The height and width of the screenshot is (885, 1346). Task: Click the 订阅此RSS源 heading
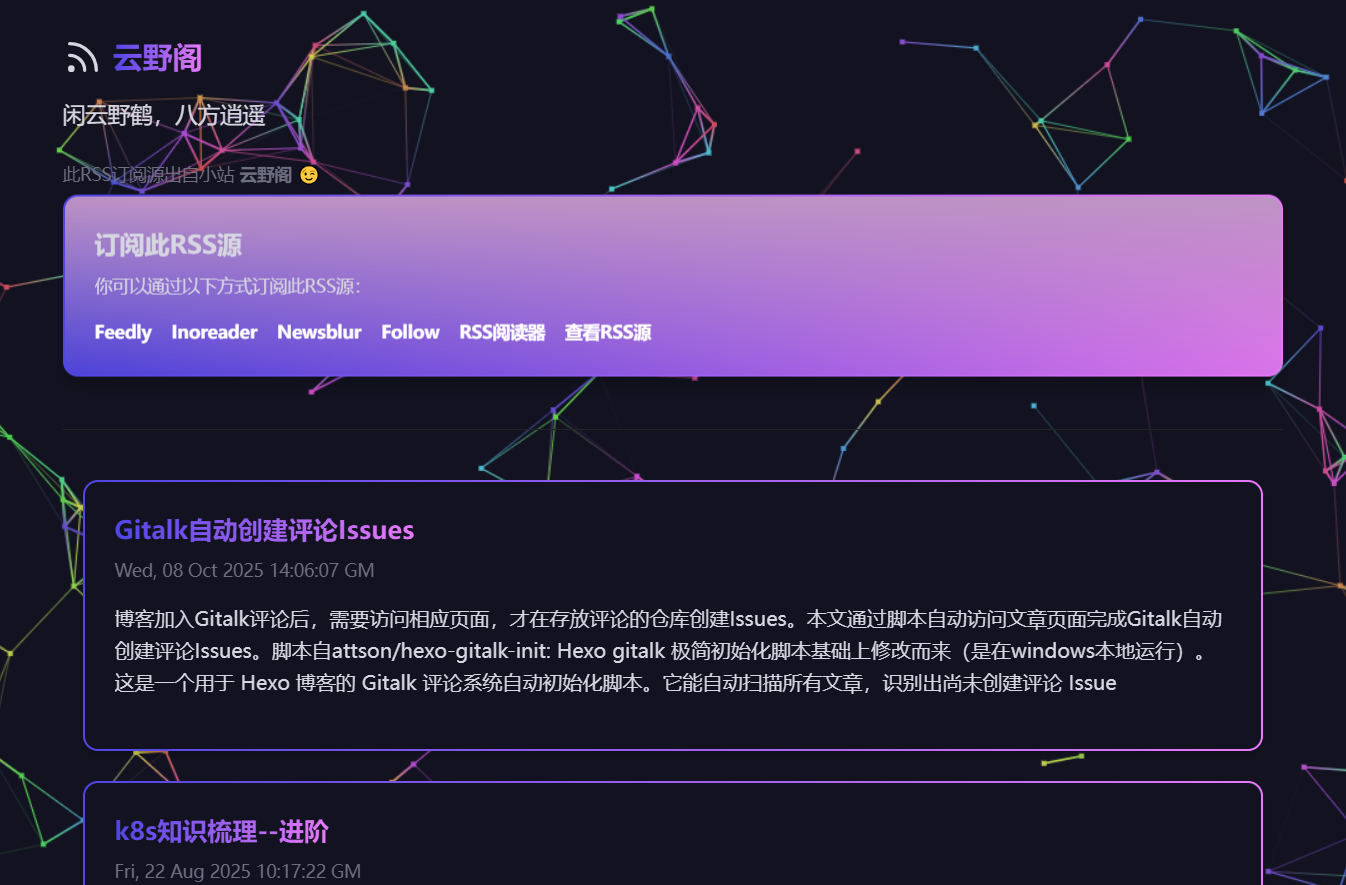[168, 245]
